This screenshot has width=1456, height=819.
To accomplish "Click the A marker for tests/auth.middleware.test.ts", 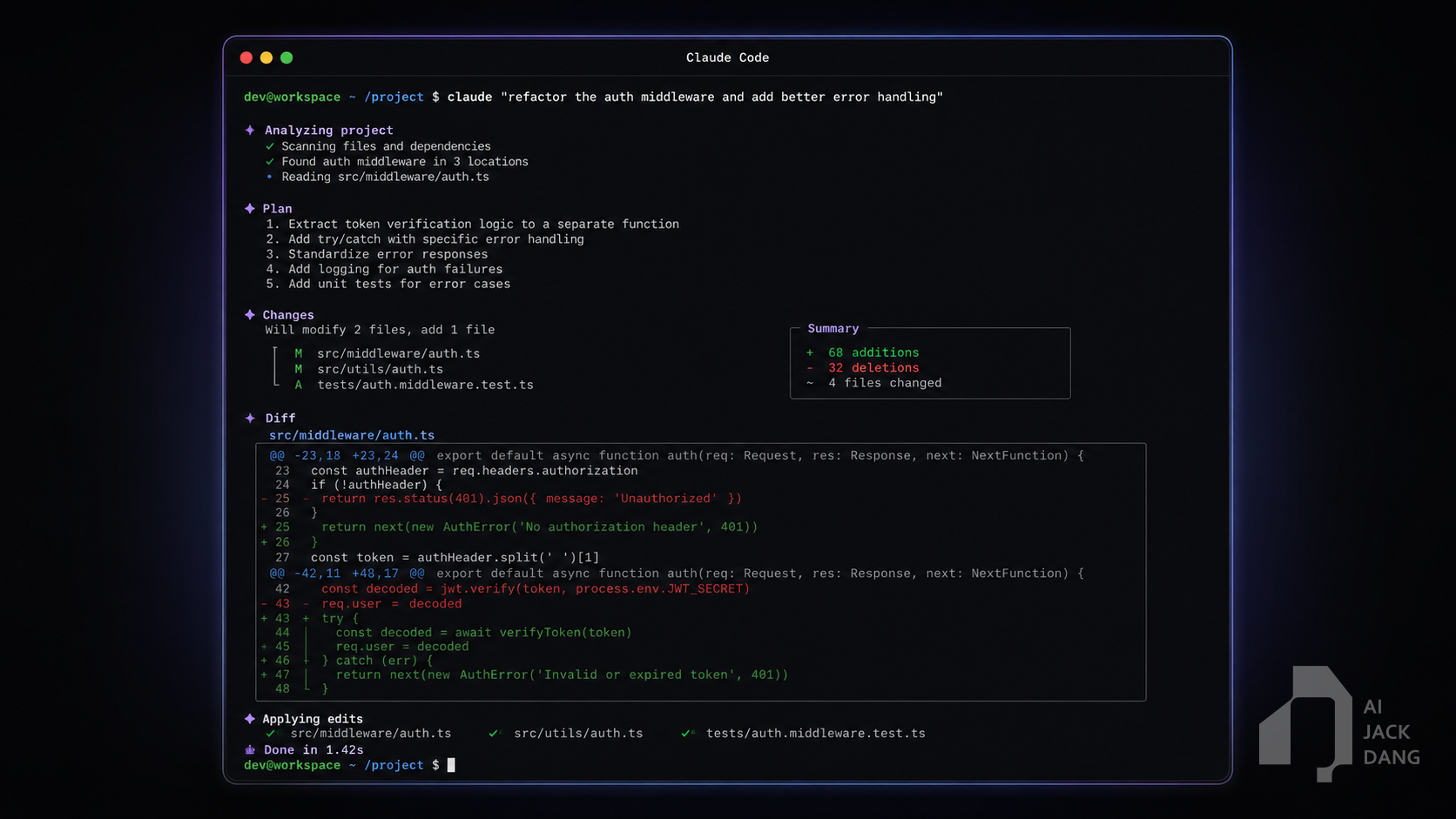I will click(x=299, y=385).
